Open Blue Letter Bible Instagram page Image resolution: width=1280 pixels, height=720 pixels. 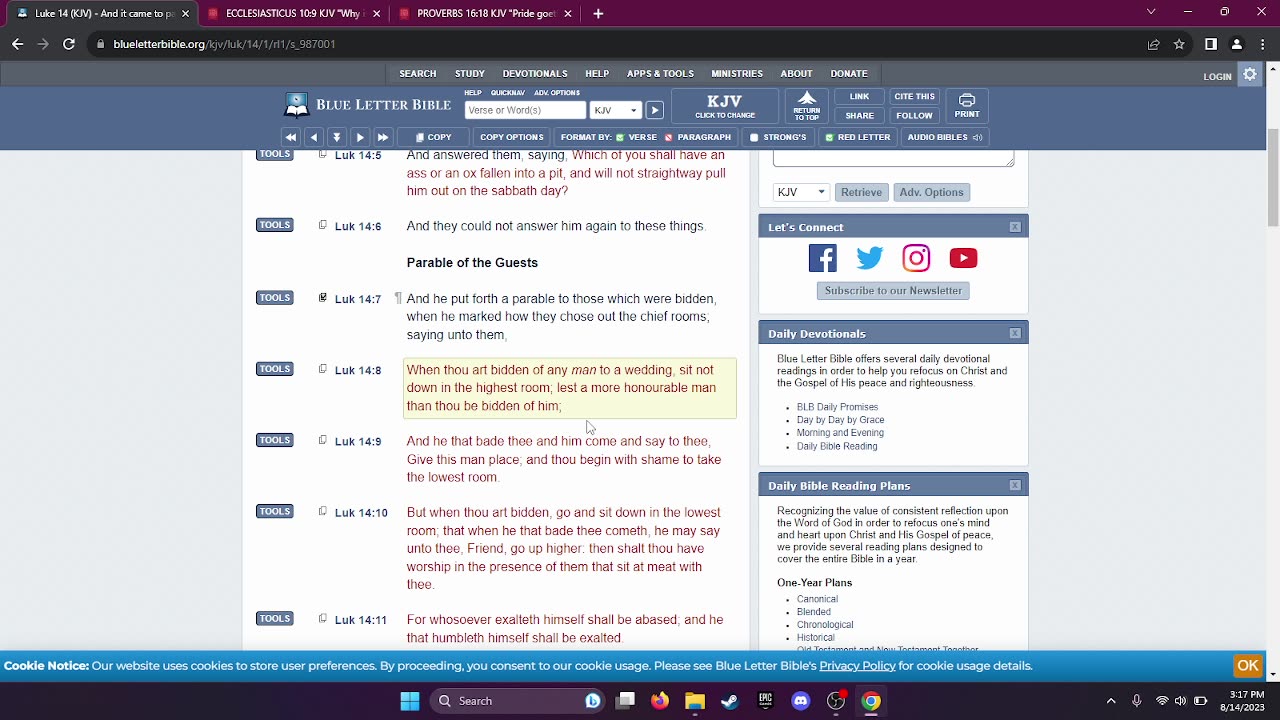tap(916, 258)
